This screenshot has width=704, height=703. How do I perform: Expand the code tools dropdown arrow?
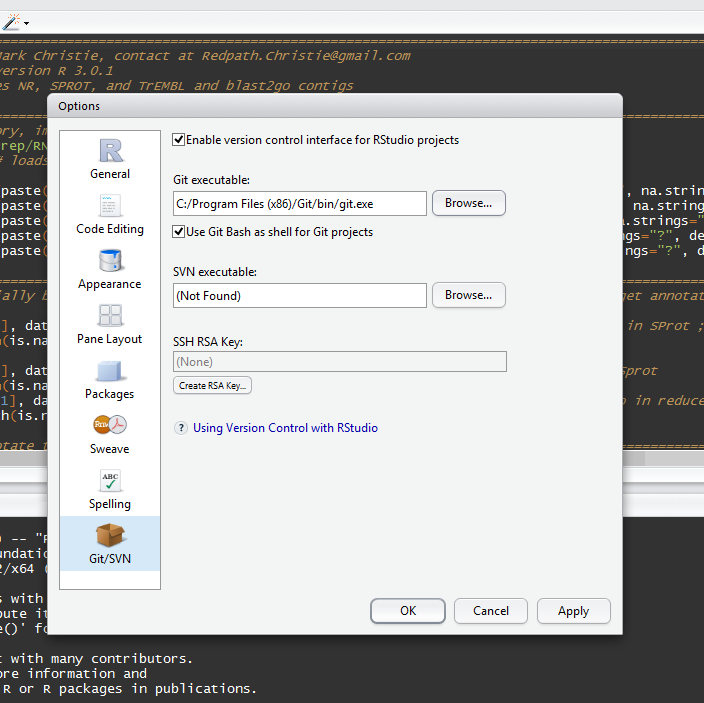point(26,23)
